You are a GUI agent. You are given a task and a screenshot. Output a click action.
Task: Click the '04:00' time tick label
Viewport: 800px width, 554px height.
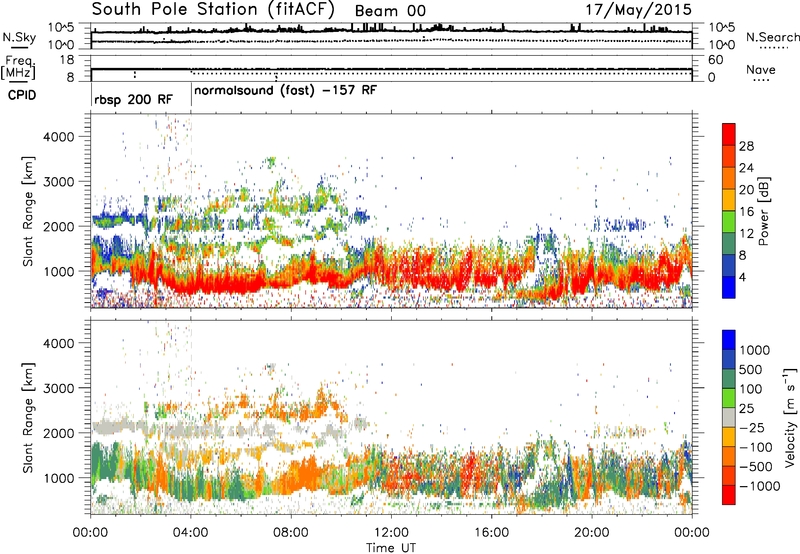191,533
